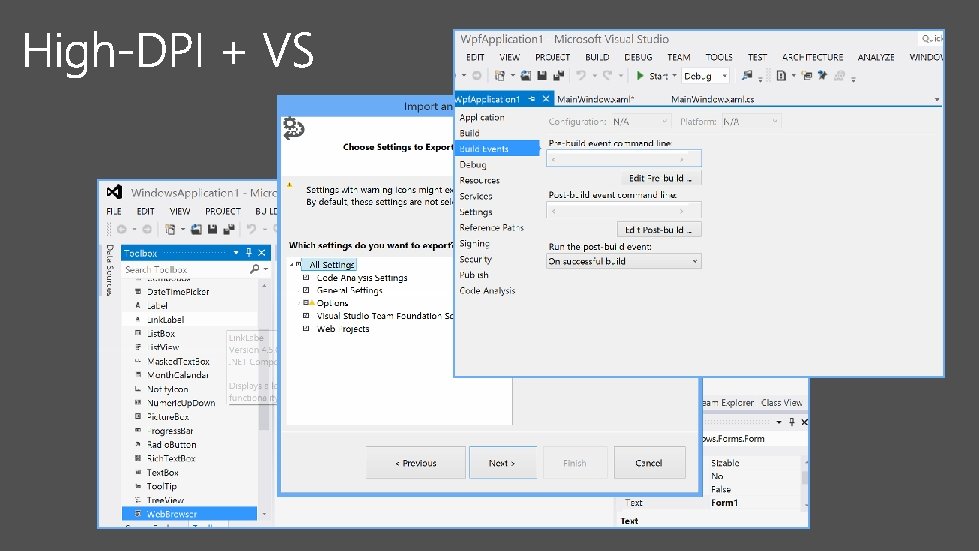Viewport: 979px width, 551px height.
Task: Select the Signing project properties tab
Action: pos(475,243)
